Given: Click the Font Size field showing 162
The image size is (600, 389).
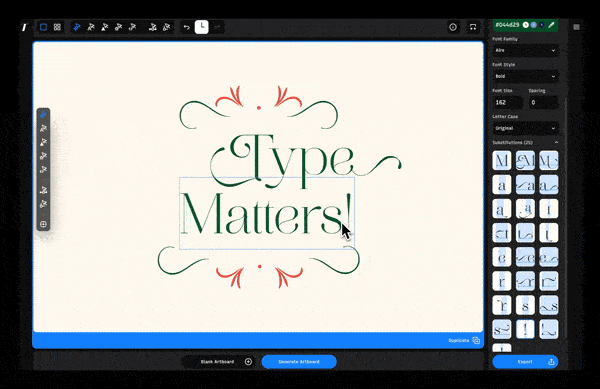Looking at the screenshot, I should tap(507, 103).
